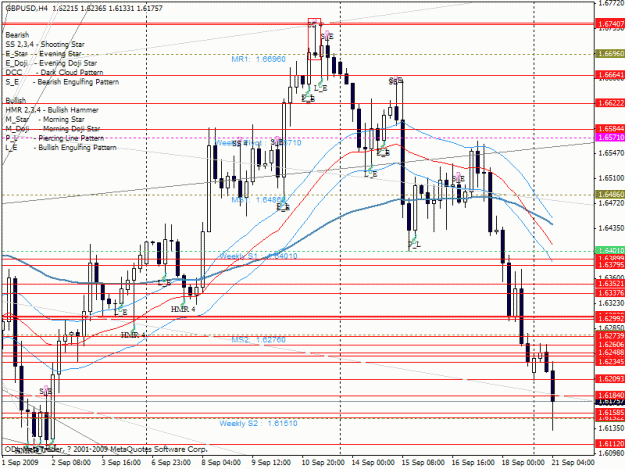Select the '8 Sep 04:00' time axis label
Image resolution: width=625 pixels, height=469 pixels.
[x=221, y=463]
